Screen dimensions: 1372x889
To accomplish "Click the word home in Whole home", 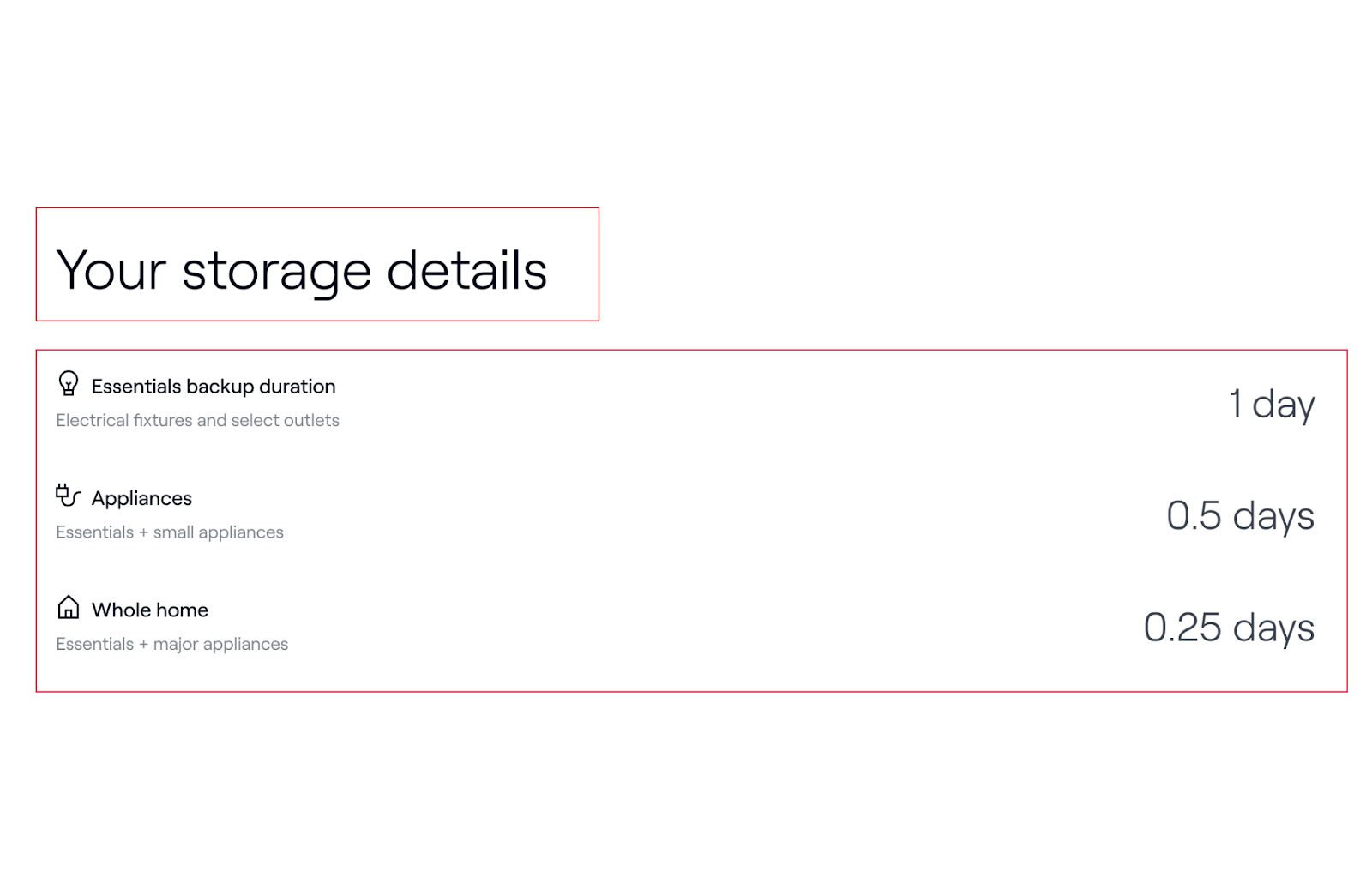I will (x=184, y=610).
